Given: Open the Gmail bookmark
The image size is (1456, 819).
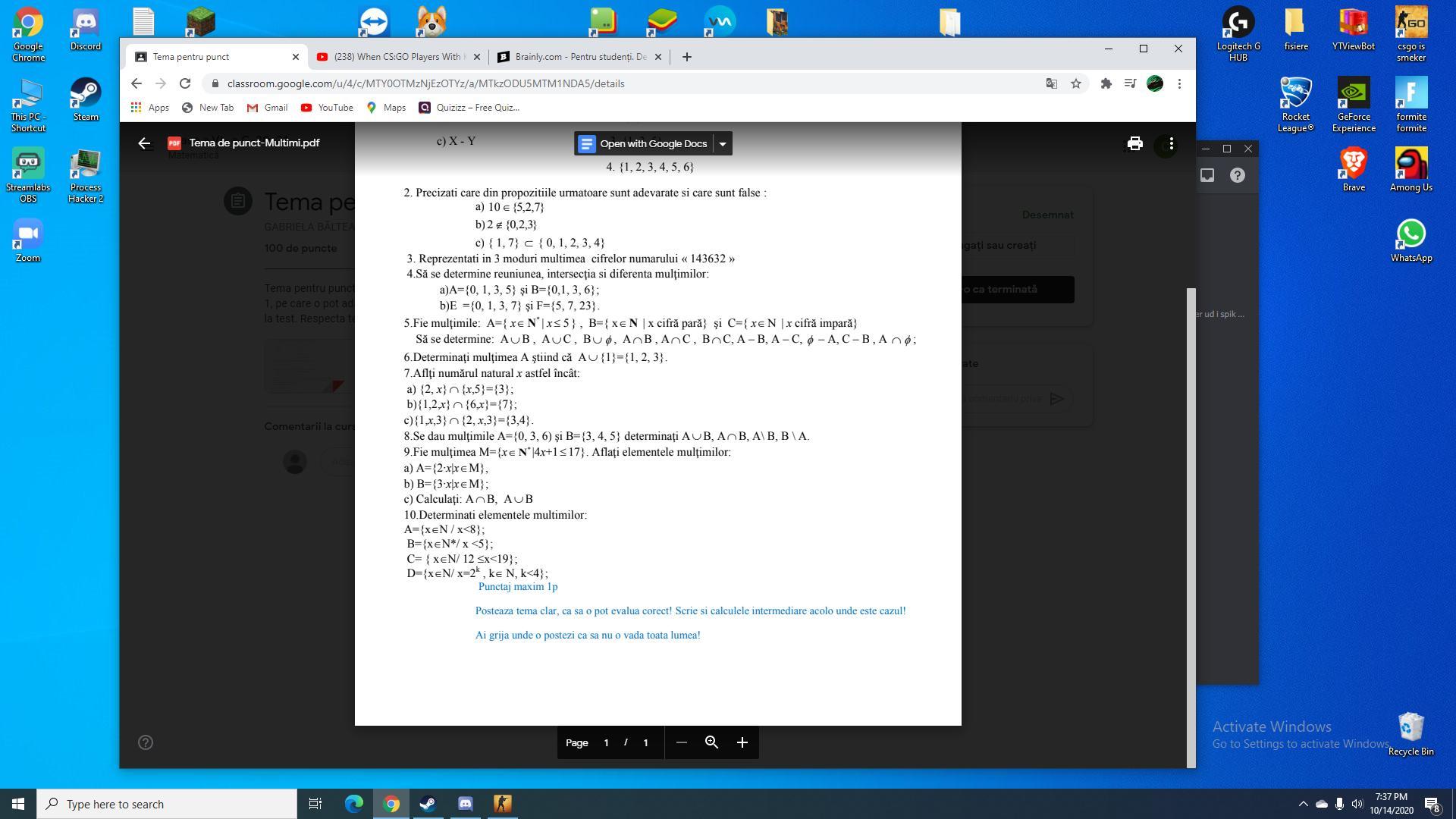Looking at the screenshot, I should [267, 108].
